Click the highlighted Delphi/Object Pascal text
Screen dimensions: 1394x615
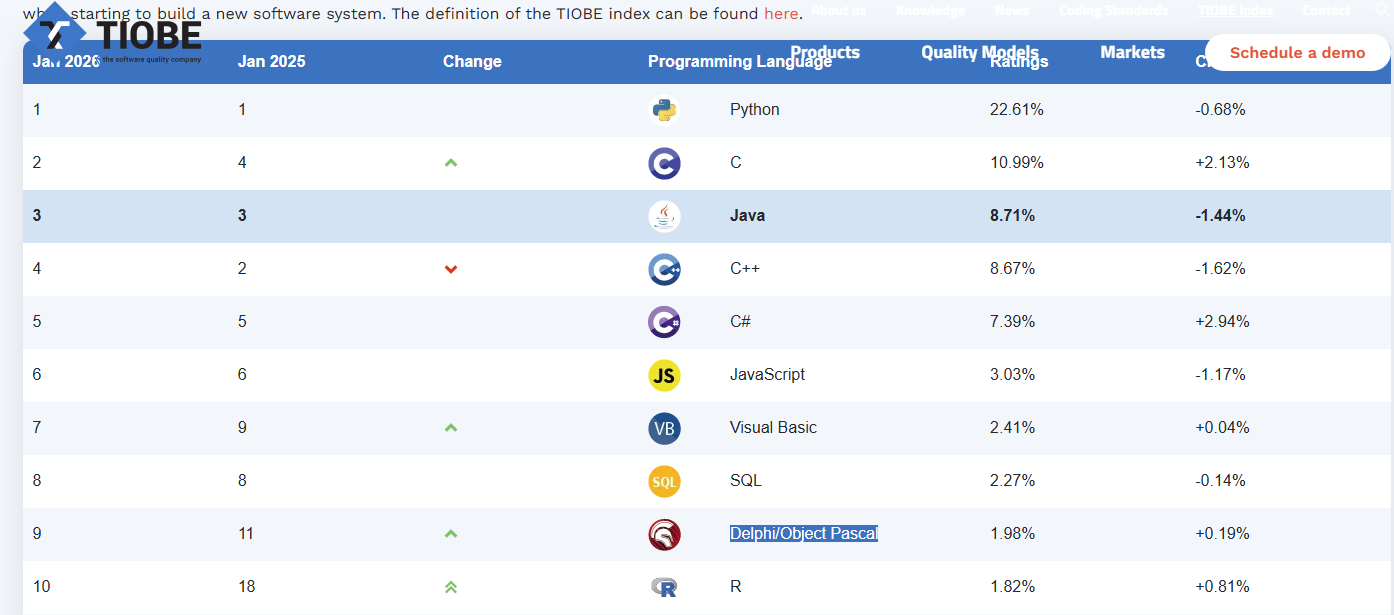point(803,534)
